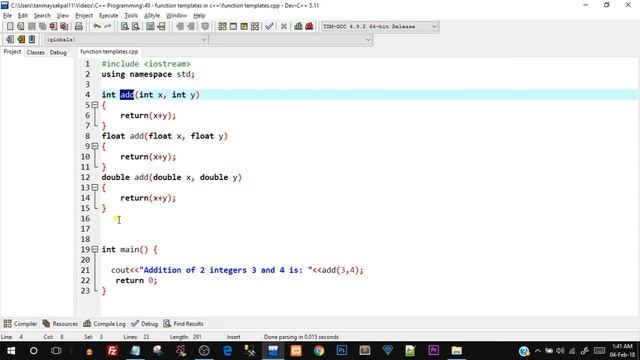Viewport: 640px width, 360px height.
Task: Click the Close file toolbar icon
Action: pyautogui.click(x=53, y=27)
